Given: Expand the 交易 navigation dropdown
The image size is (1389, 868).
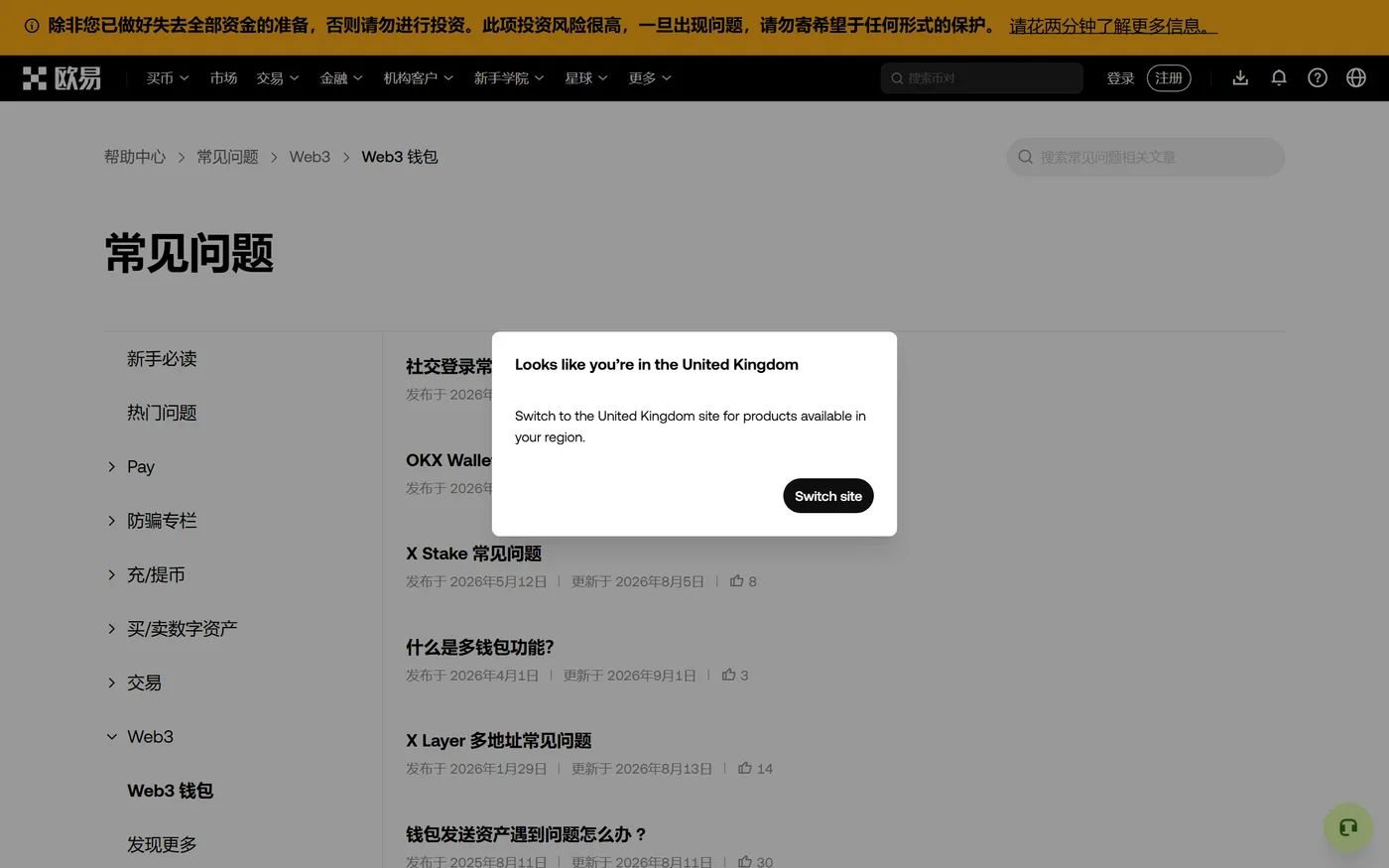Looking at the screenshot, I should [x=278, y=78].
